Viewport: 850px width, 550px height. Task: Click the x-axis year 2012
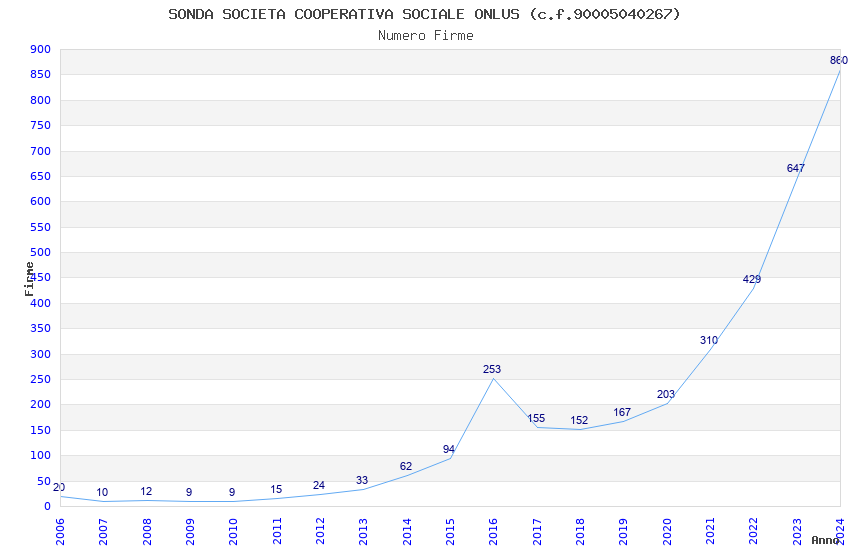(x=320, y=531)
